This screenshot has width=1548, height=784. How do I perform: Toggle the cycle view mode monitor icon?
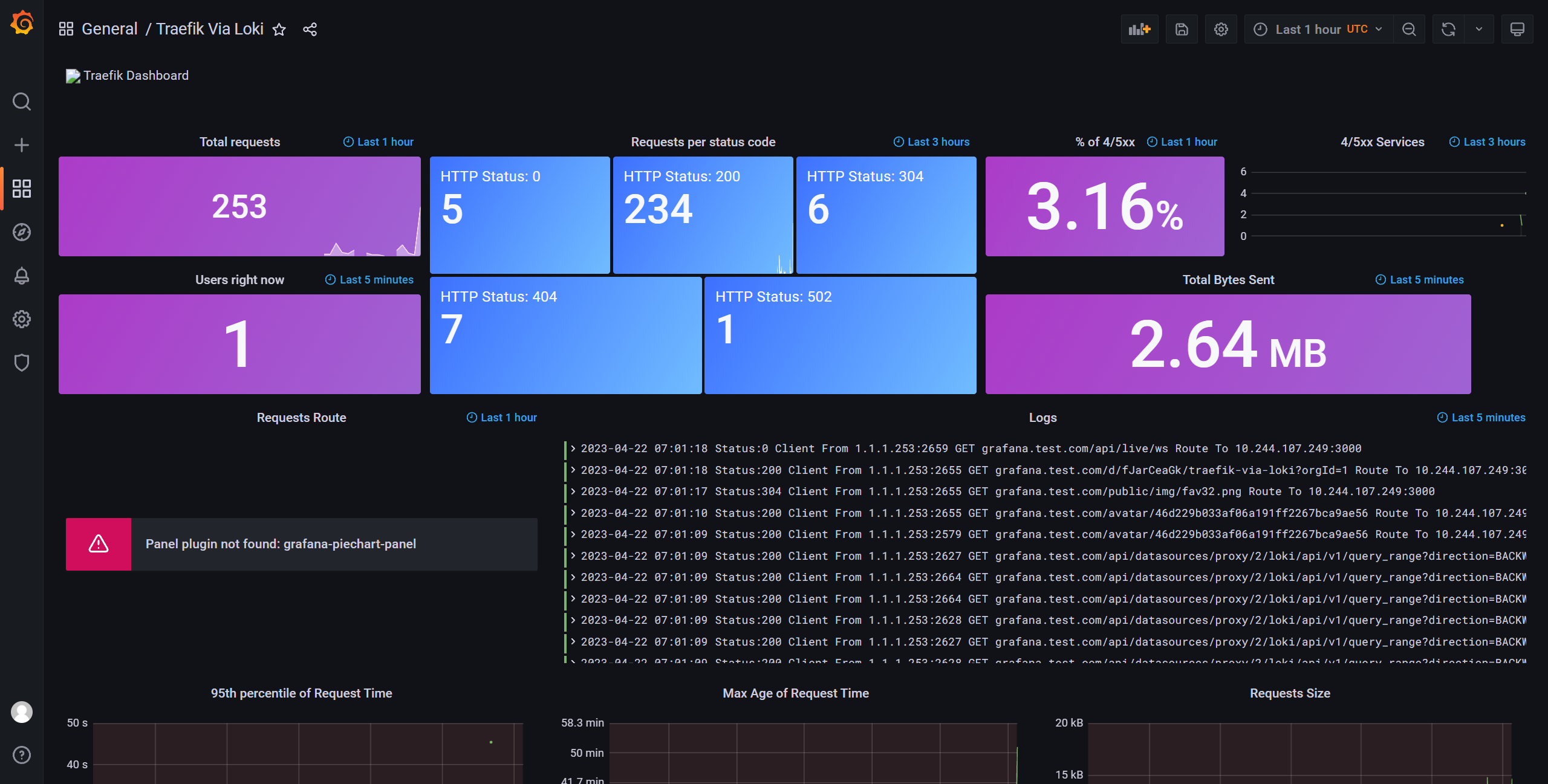[x=1517, y=29]
